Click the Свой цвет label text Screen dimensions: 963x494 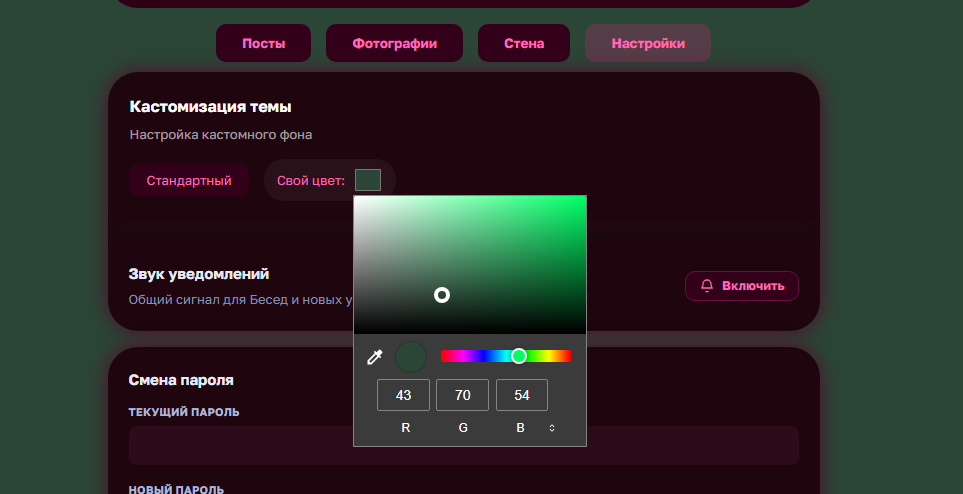pos(311,181)
